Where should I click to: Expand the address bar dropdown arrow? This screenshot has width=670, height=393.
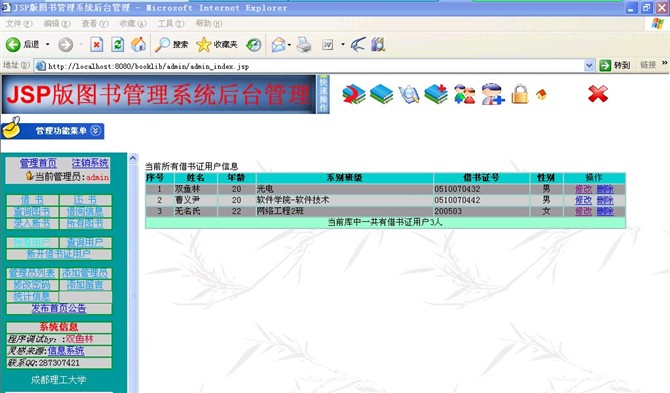589,65
